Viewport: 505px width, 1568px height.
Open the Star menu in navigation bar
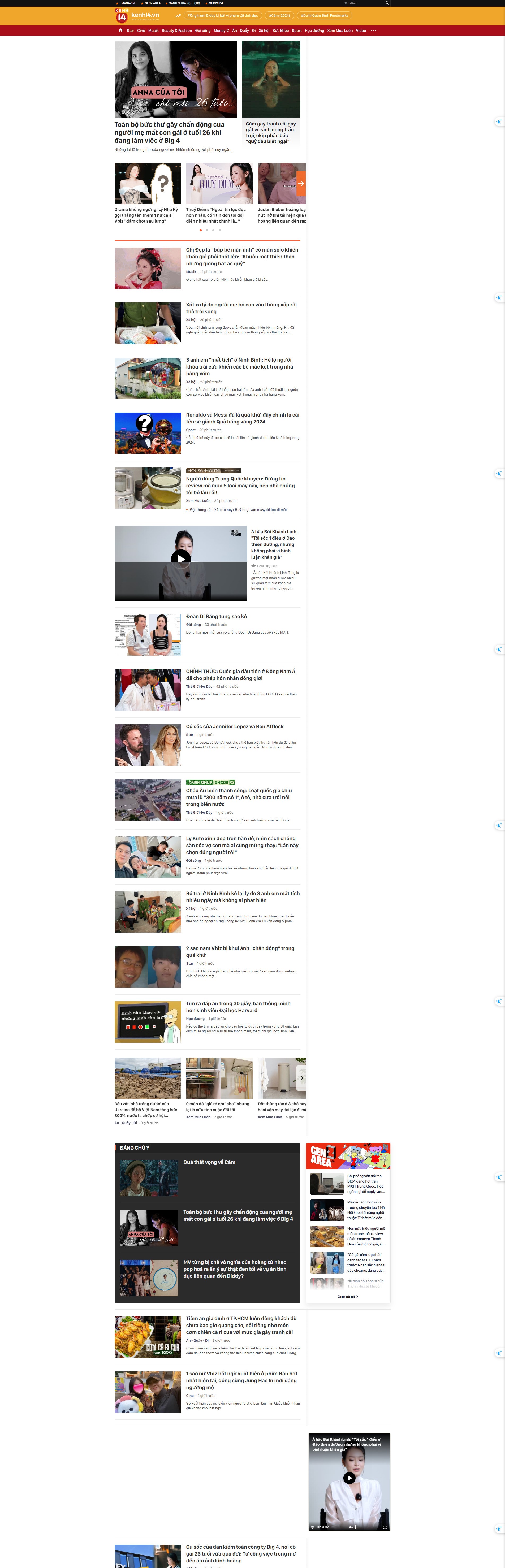[130, 31]
